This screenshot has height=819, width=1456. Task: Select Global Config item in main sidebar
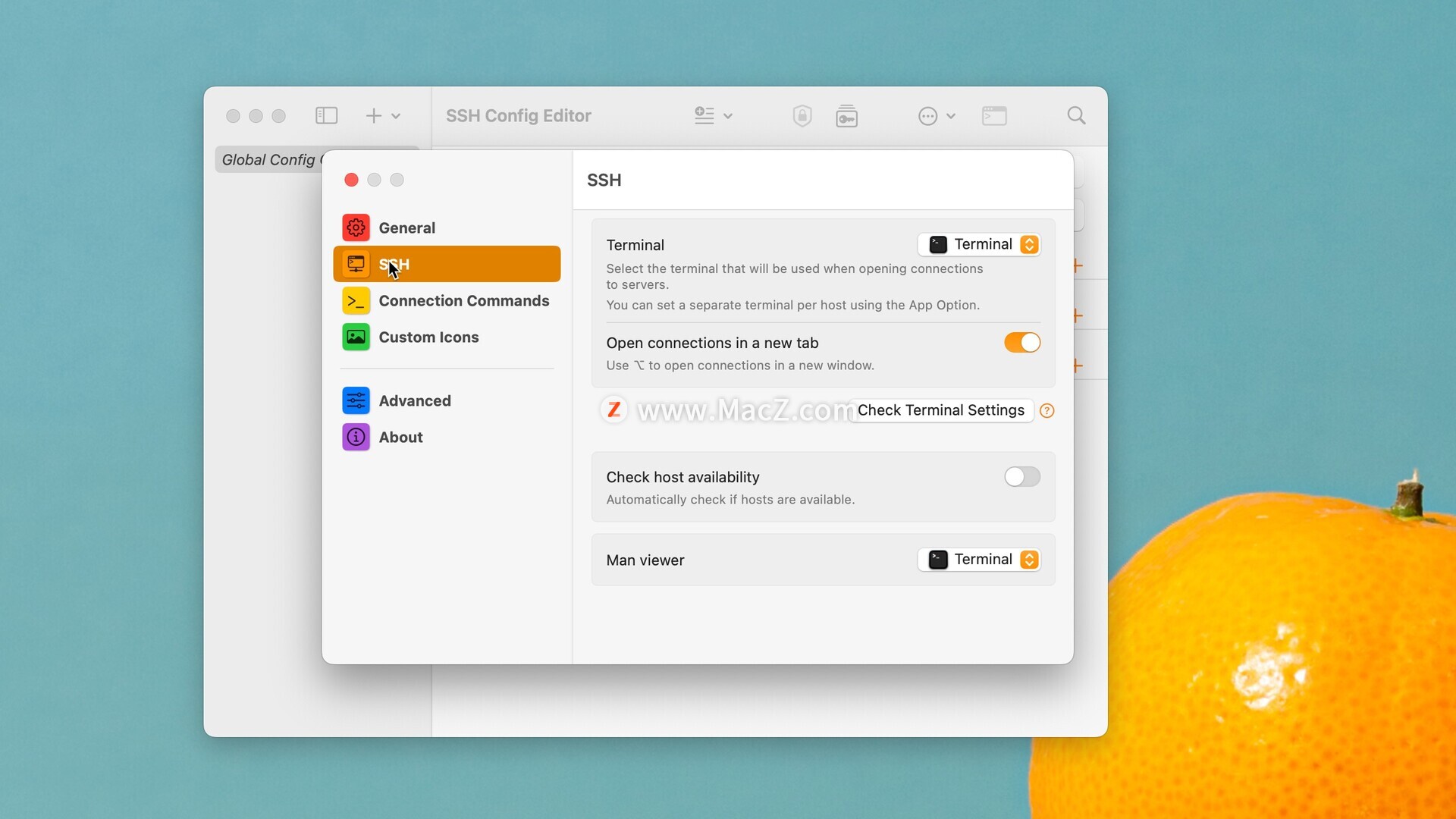click(268, 159)
